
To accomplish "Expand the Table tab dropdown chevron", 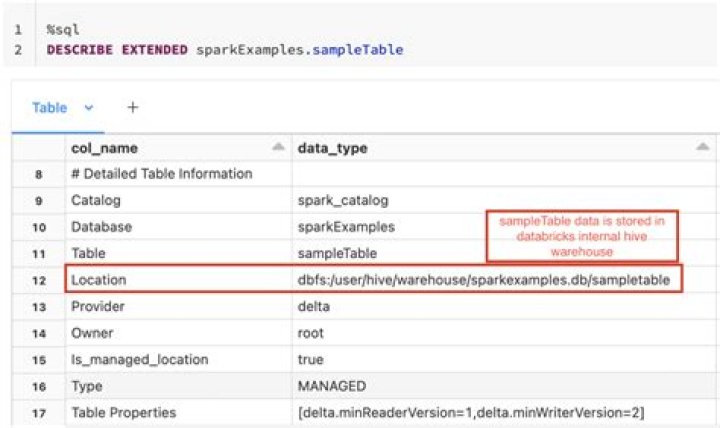I will pyautogui.click(x=89, y=108).
